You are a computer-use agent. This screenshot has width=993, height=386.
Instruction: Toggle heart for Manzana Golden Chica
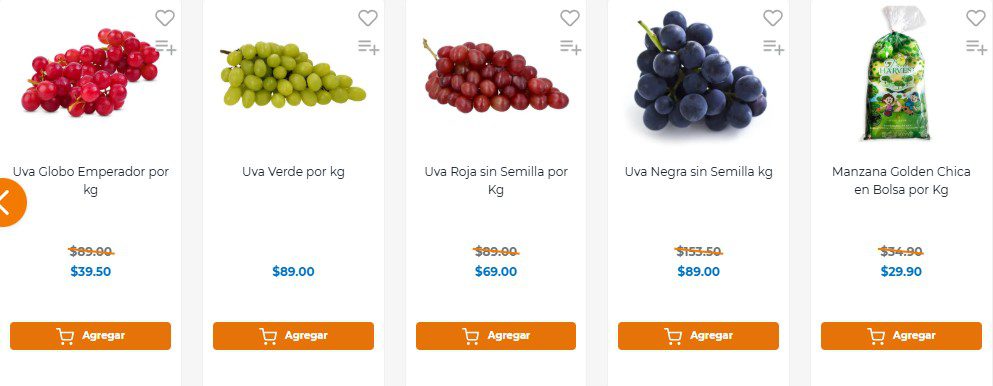coord(976,18)
